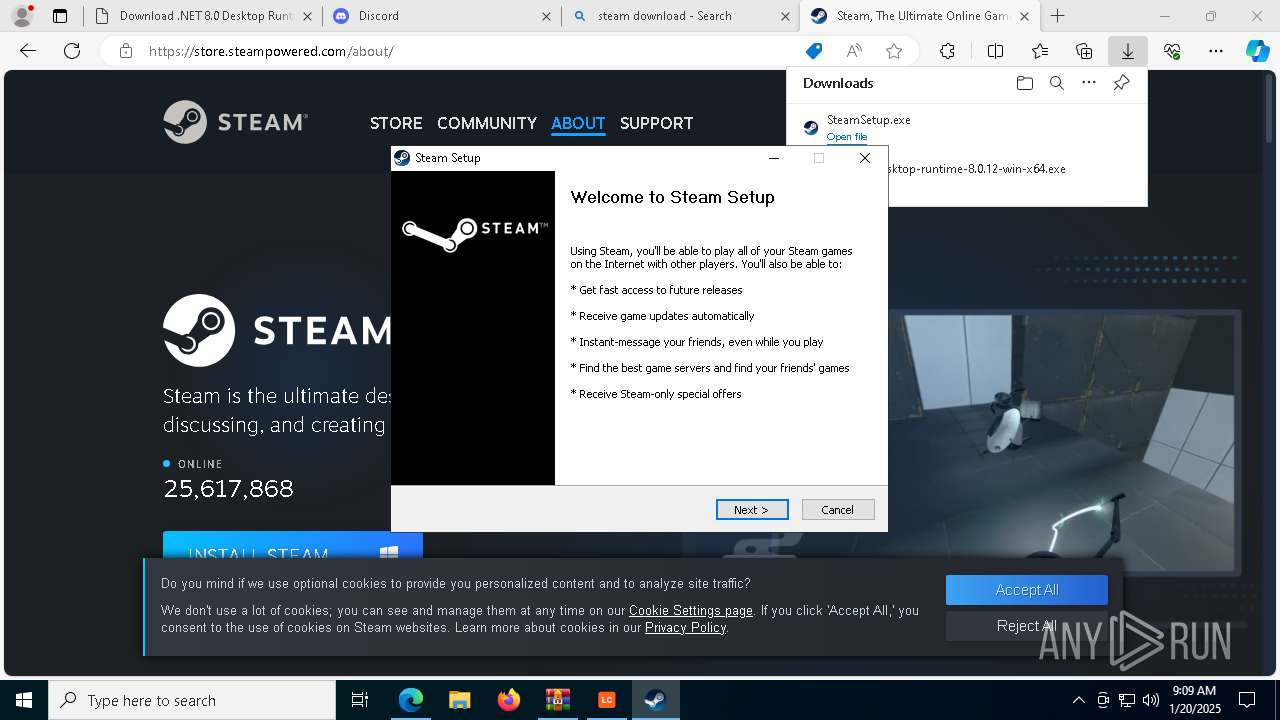Accept all cookies on the Steam page
The image size is (1280, 720).
pos(1026,590)
